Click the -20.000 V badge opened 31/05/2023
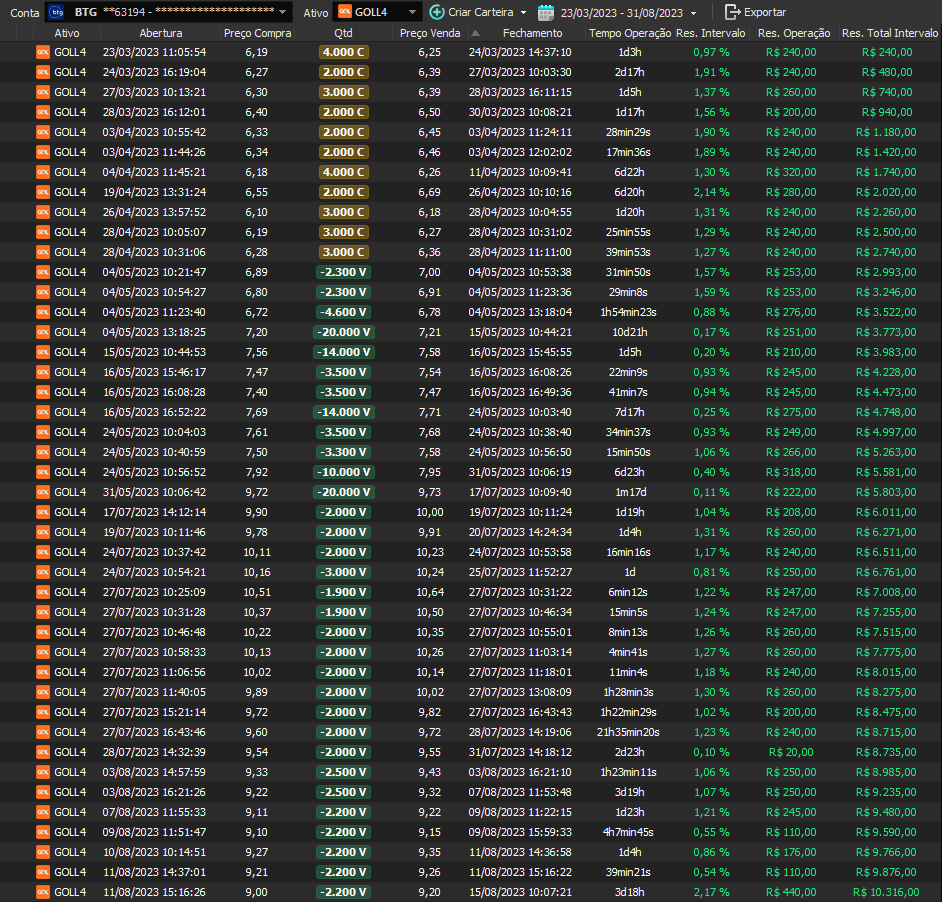 click(343, 492)
